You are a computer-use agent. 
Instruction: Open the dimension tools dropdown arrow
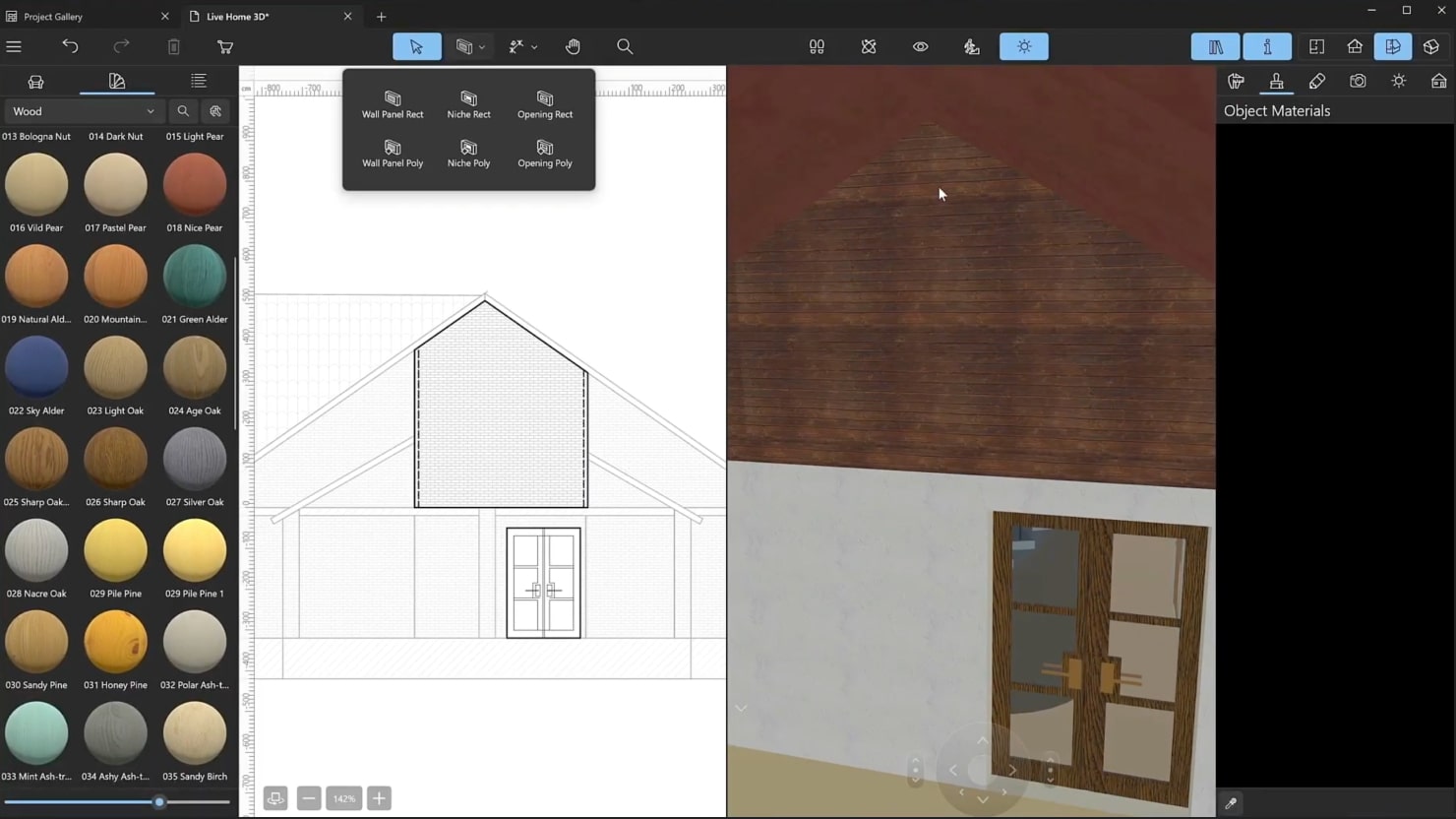coord(534,47)
